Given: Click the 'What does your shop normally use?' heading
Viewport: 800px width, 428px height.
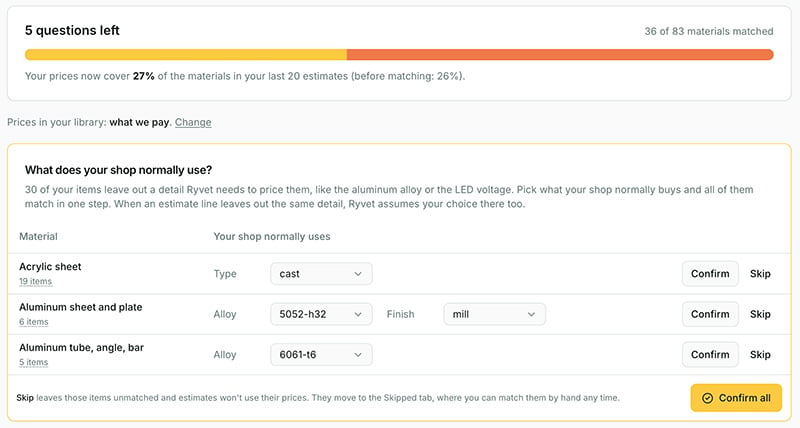Looking at the screenshot, I should click(x=118, y=170).
